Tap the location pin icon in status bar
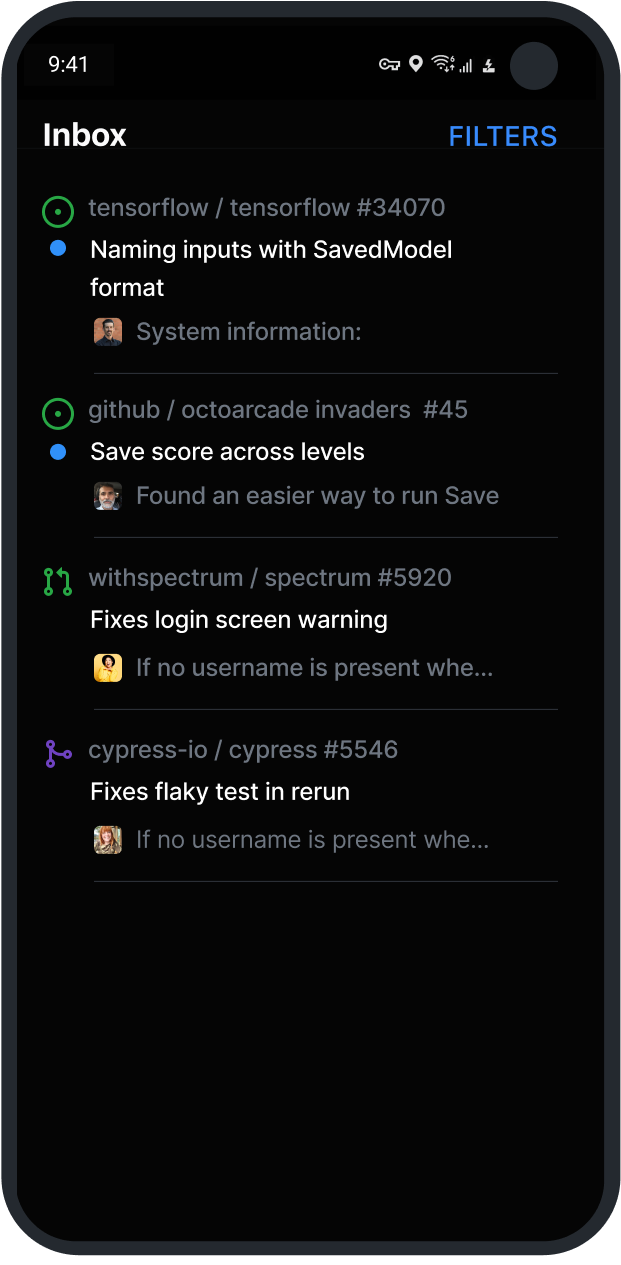The image size is (621, 1265). coord(416,65)
